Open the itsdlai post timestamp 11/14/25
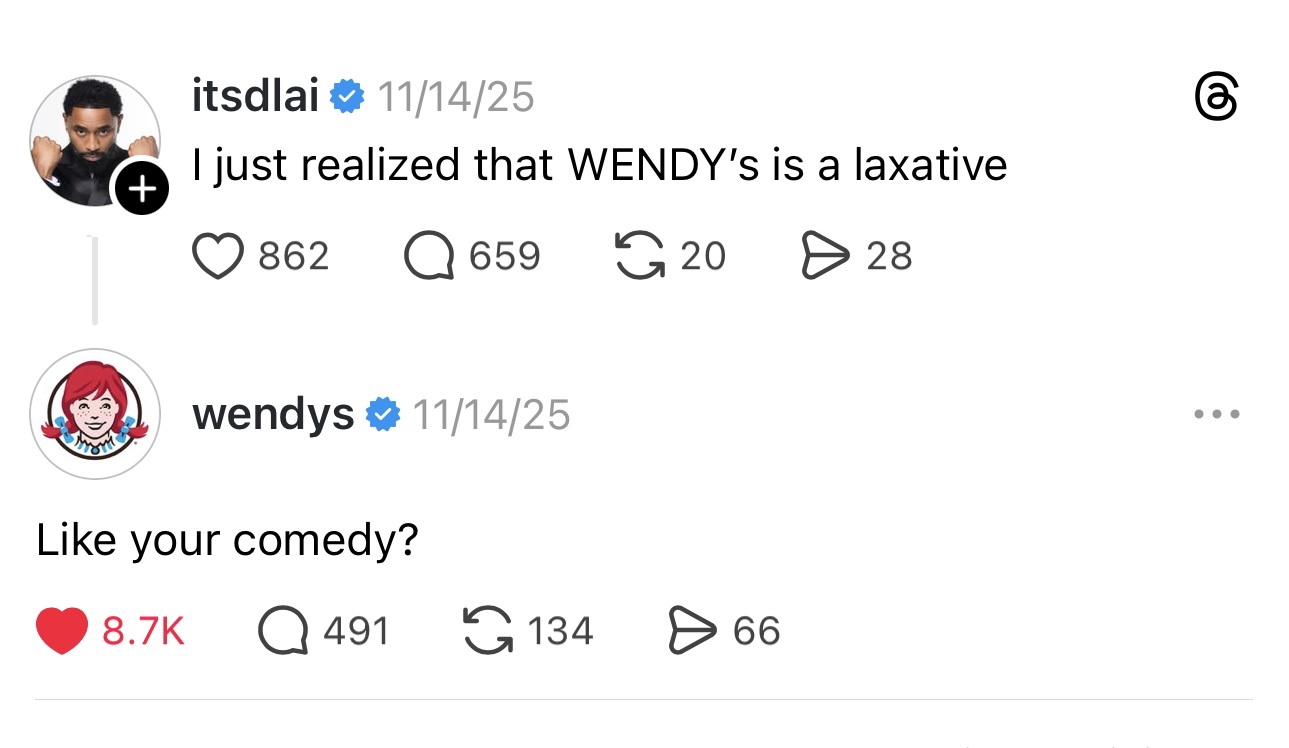Screen dimensions: 1289x748 (455, 97)
